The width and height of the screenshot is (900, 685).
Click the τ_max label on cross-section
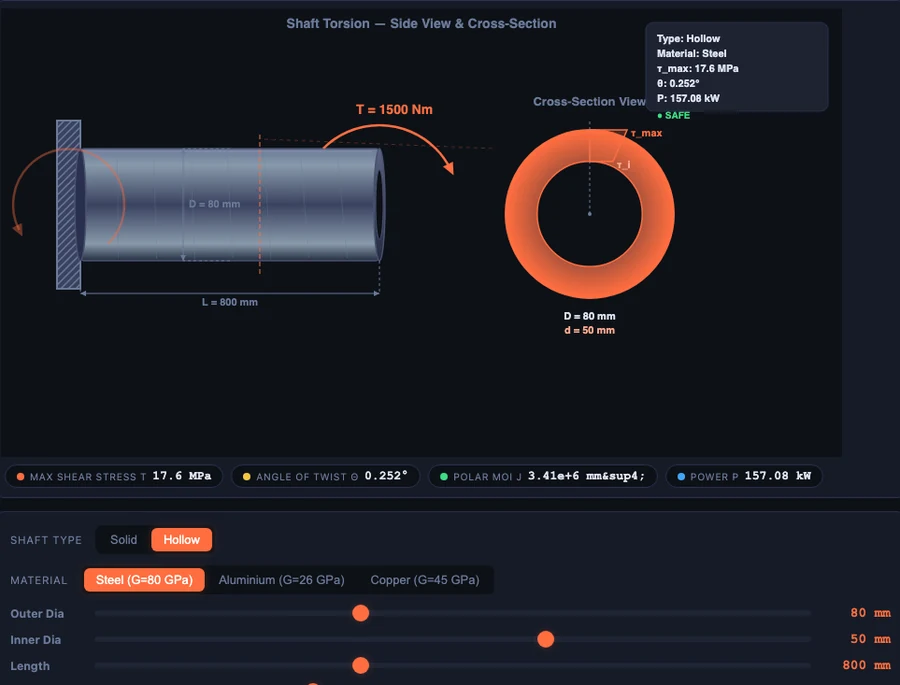(646, 133)
